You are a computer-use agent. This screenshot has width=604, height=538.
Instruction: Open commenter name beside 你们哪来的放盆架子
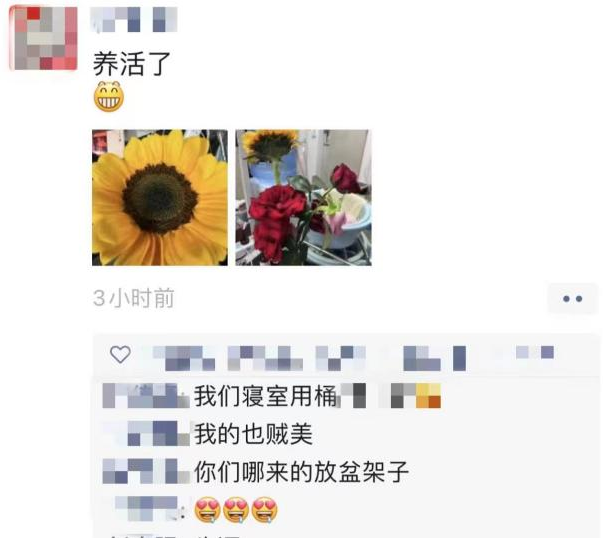point(146,471)
